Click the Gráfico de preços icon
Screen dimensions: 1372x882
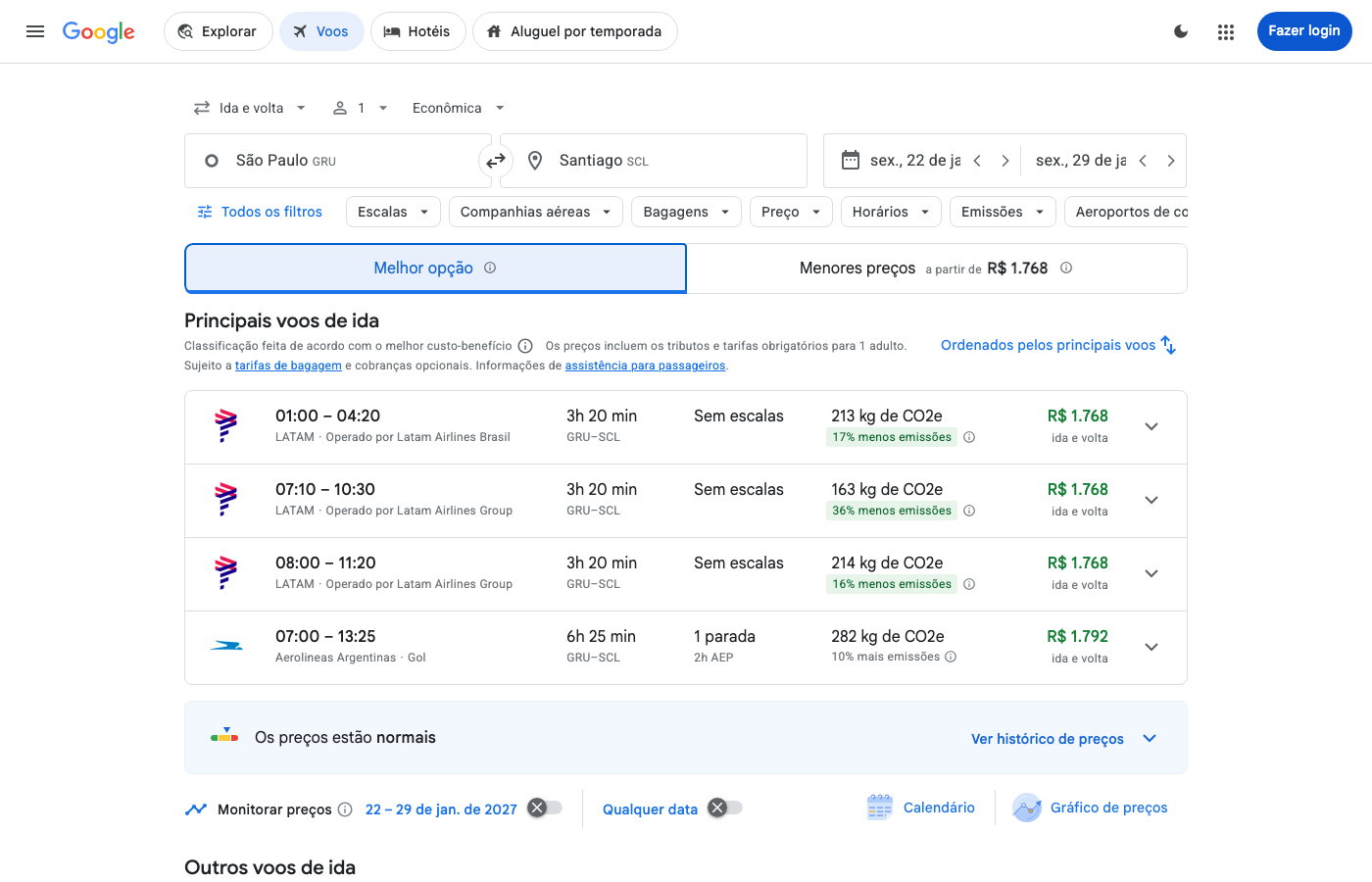(1027, 808)
